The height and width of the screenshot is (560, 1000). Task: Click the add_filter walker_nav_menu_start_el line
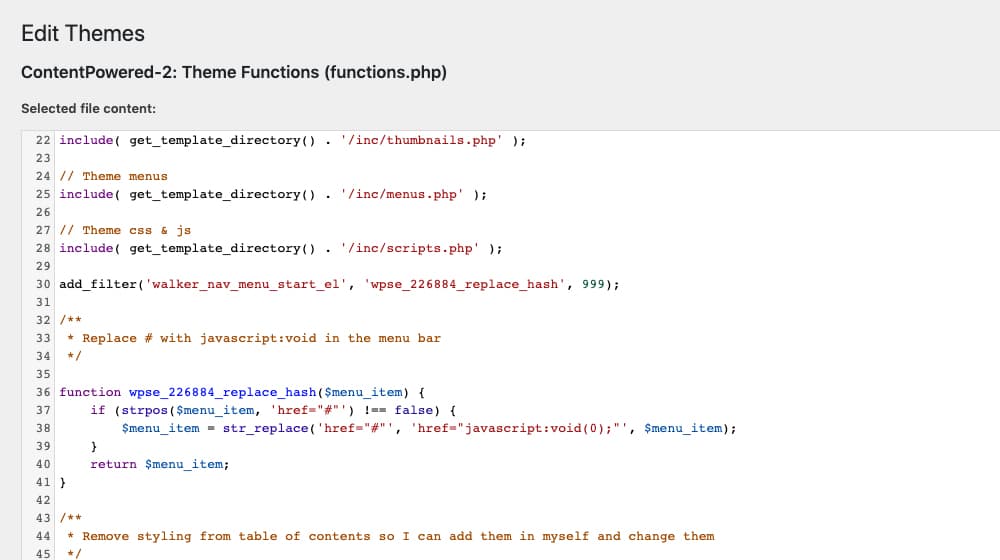click(x=339, y=284)
